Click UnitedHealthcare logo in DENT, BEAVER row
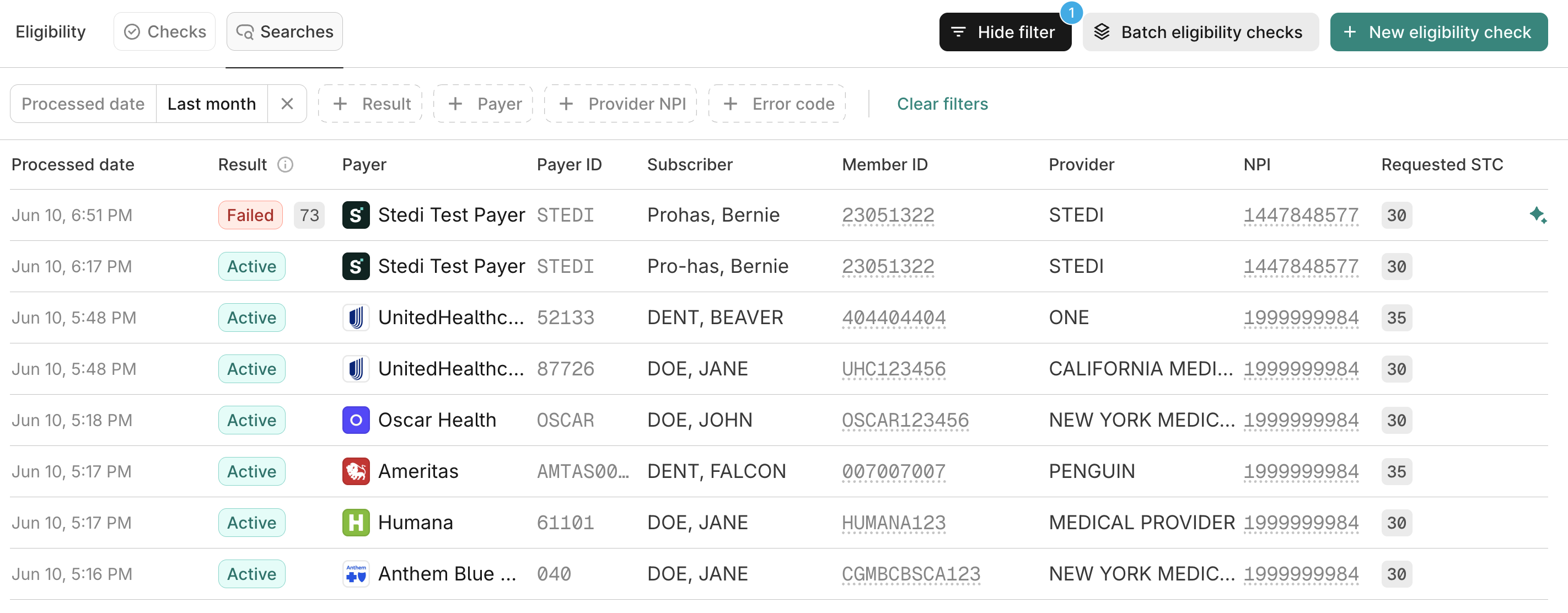Screen dimensions: 1568x613 tap(356, 318)
